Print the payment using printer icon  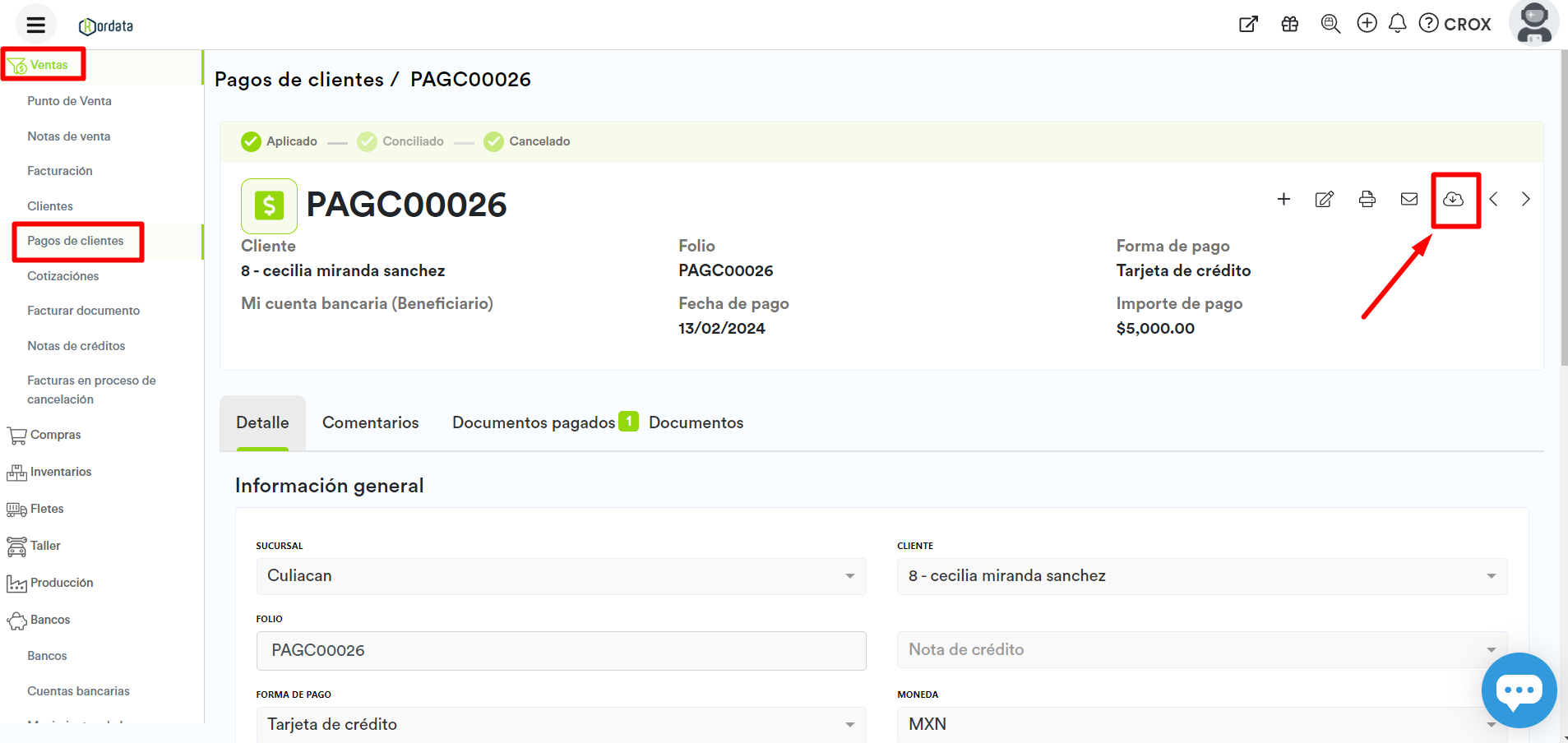(1367, 200)
